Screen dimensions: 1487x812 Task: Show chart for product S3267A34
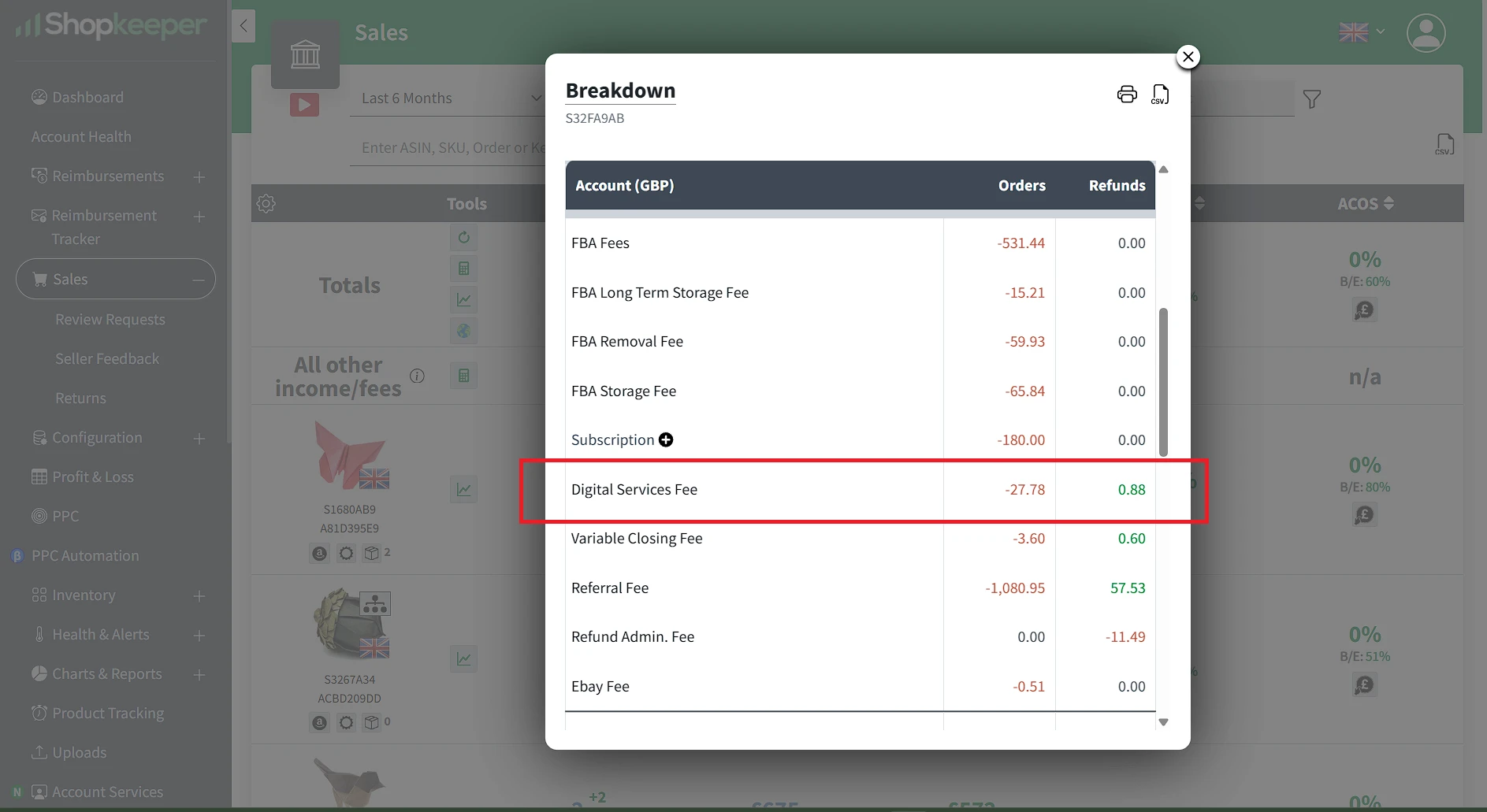click(464, 658)
